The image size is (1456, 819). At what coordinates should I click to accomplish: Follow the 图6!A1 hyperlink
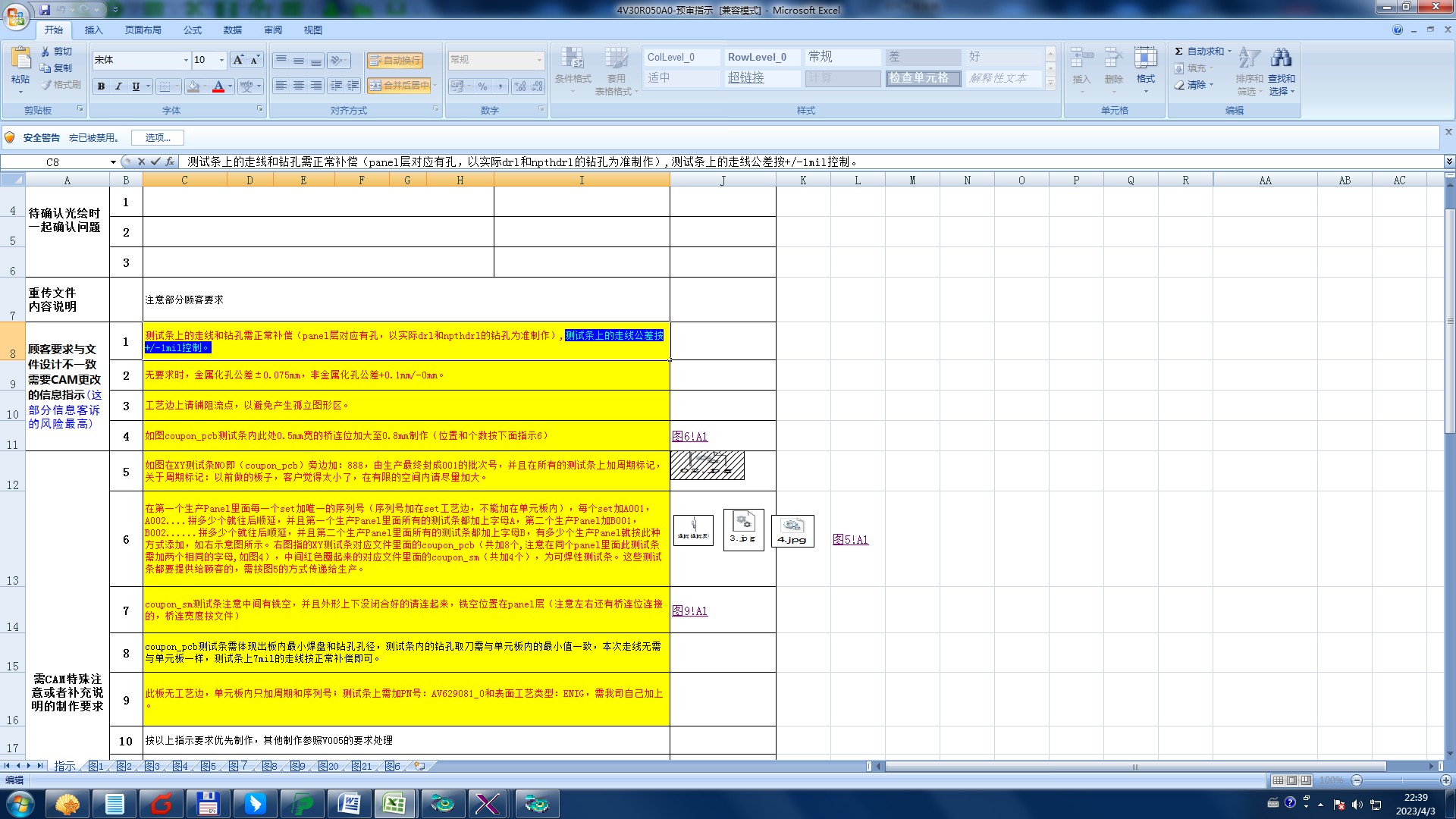point(689,437)
